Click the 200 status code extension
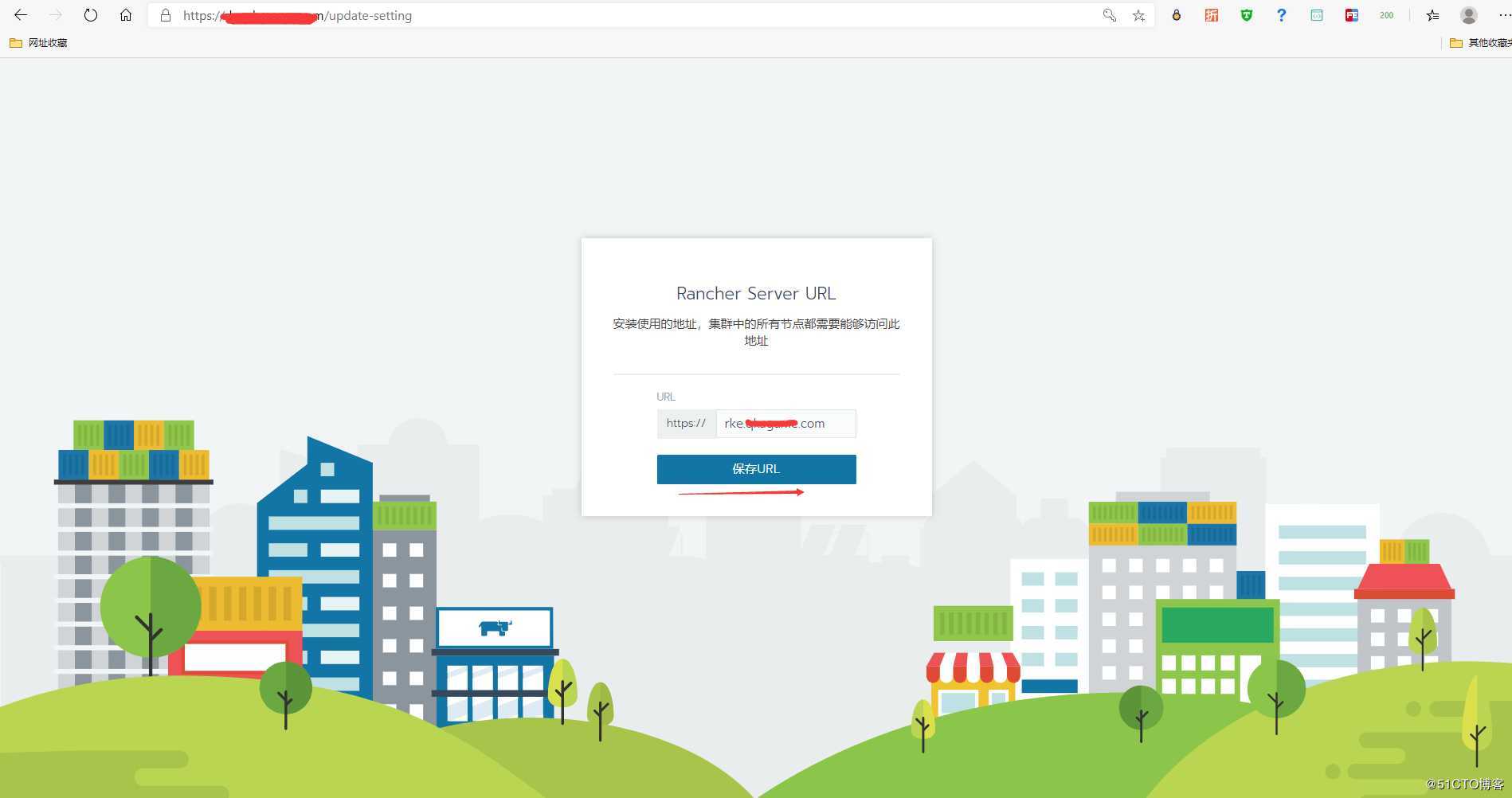Screen dimensions: 1512x798 pyautogui.click(x=1387, y=15)
